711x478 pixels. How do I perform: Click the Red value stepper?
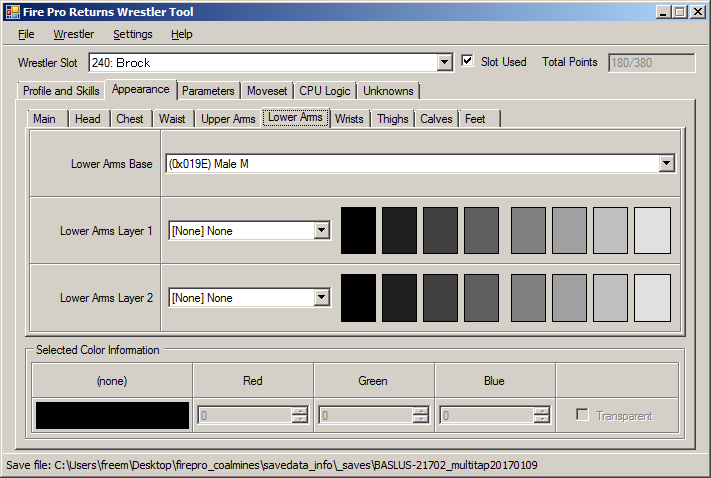tap(298, 416)
